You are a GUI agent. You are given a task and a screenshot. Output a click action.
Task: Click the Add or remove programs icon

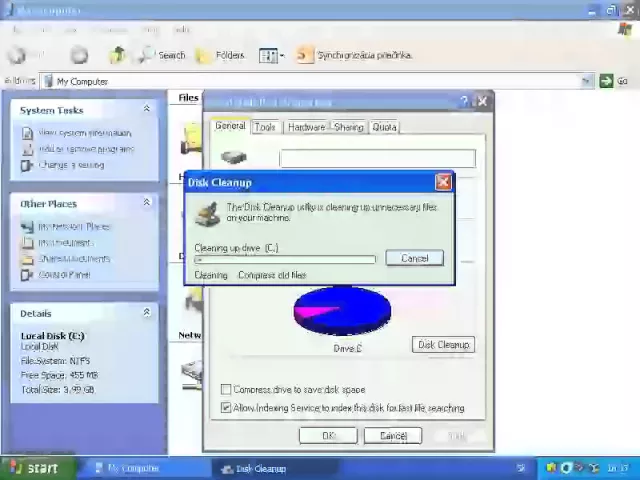coord(27,150)
